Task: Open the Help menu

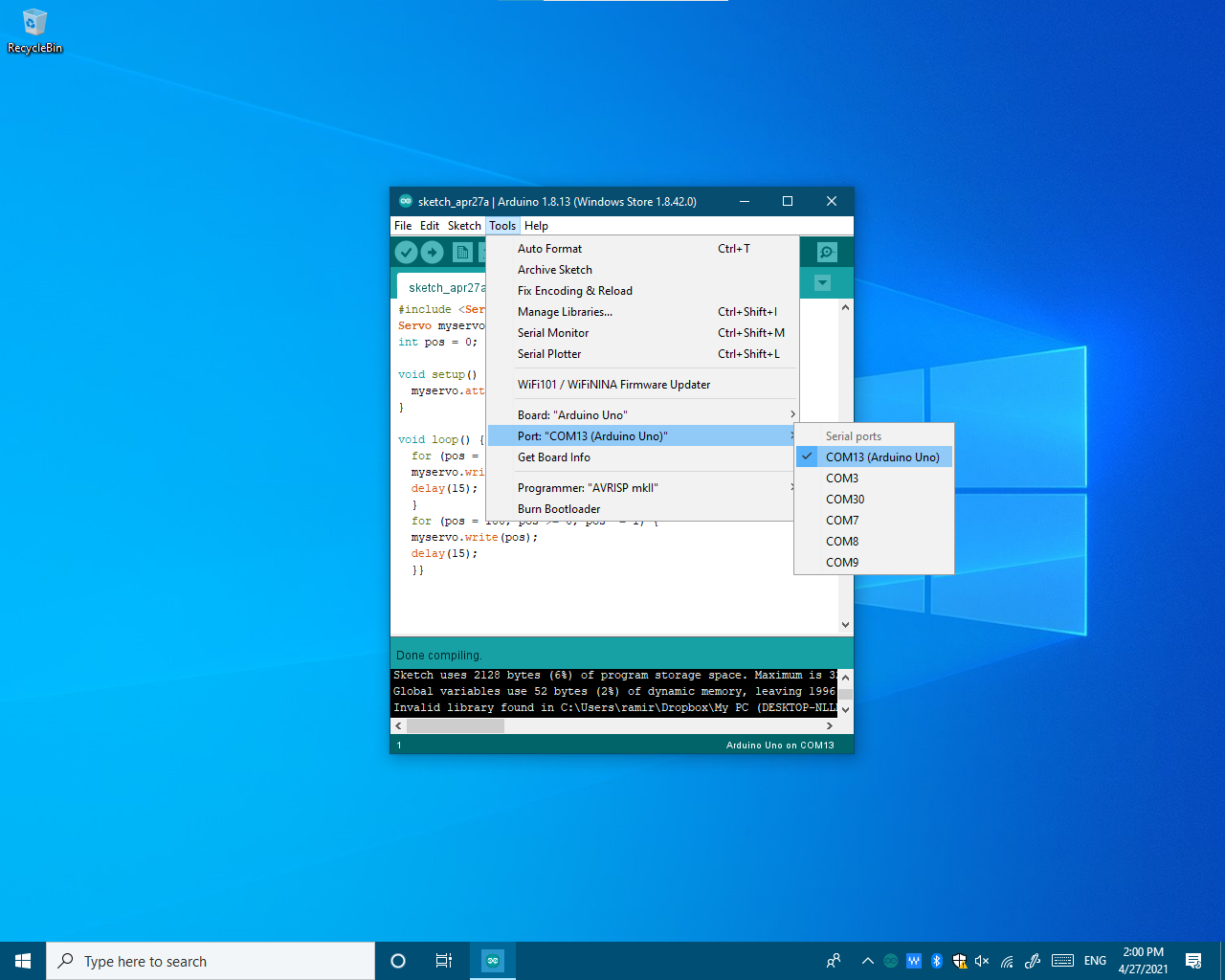Action: [x=536, y=225]
